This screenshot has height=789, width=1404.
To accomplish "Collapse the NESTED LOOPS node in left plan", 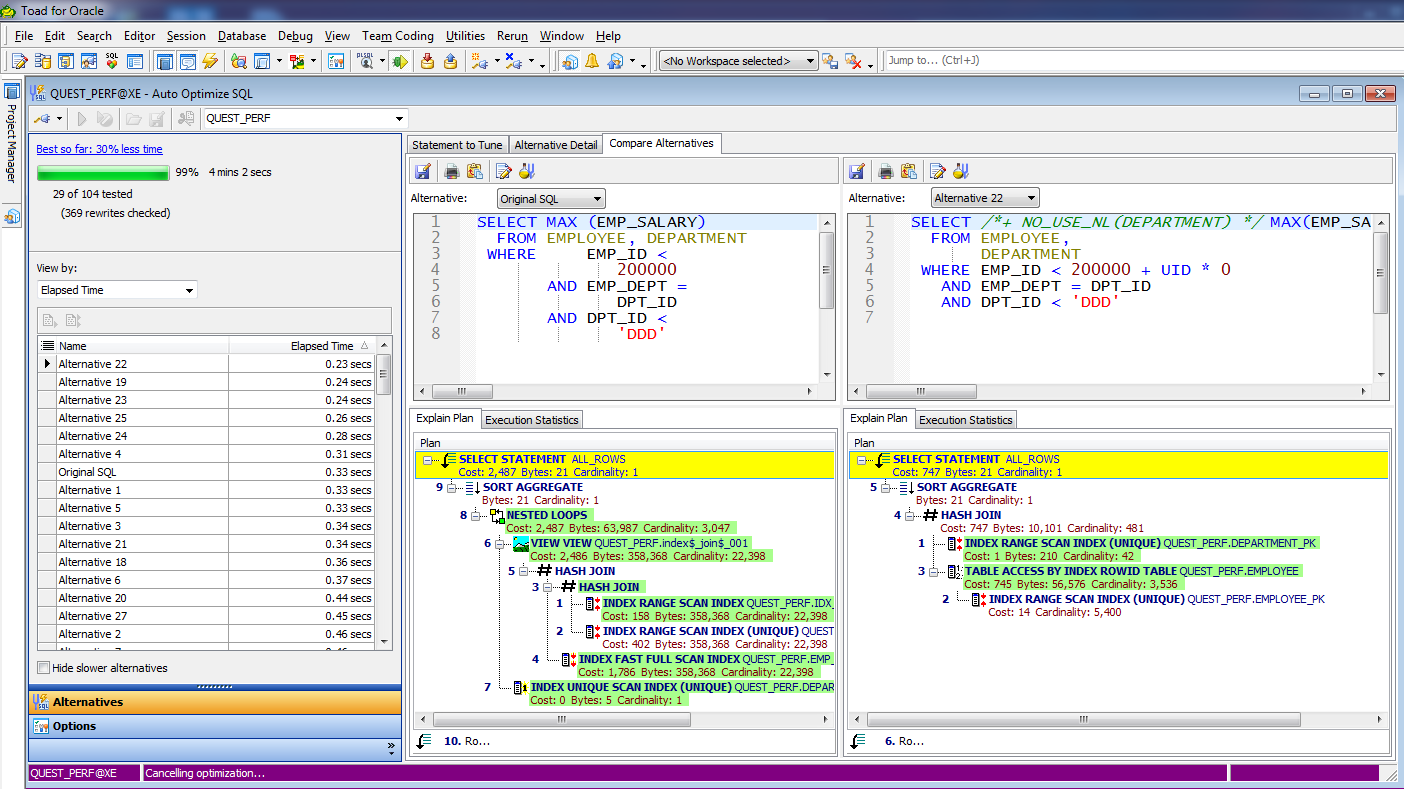I will (475, 516).
